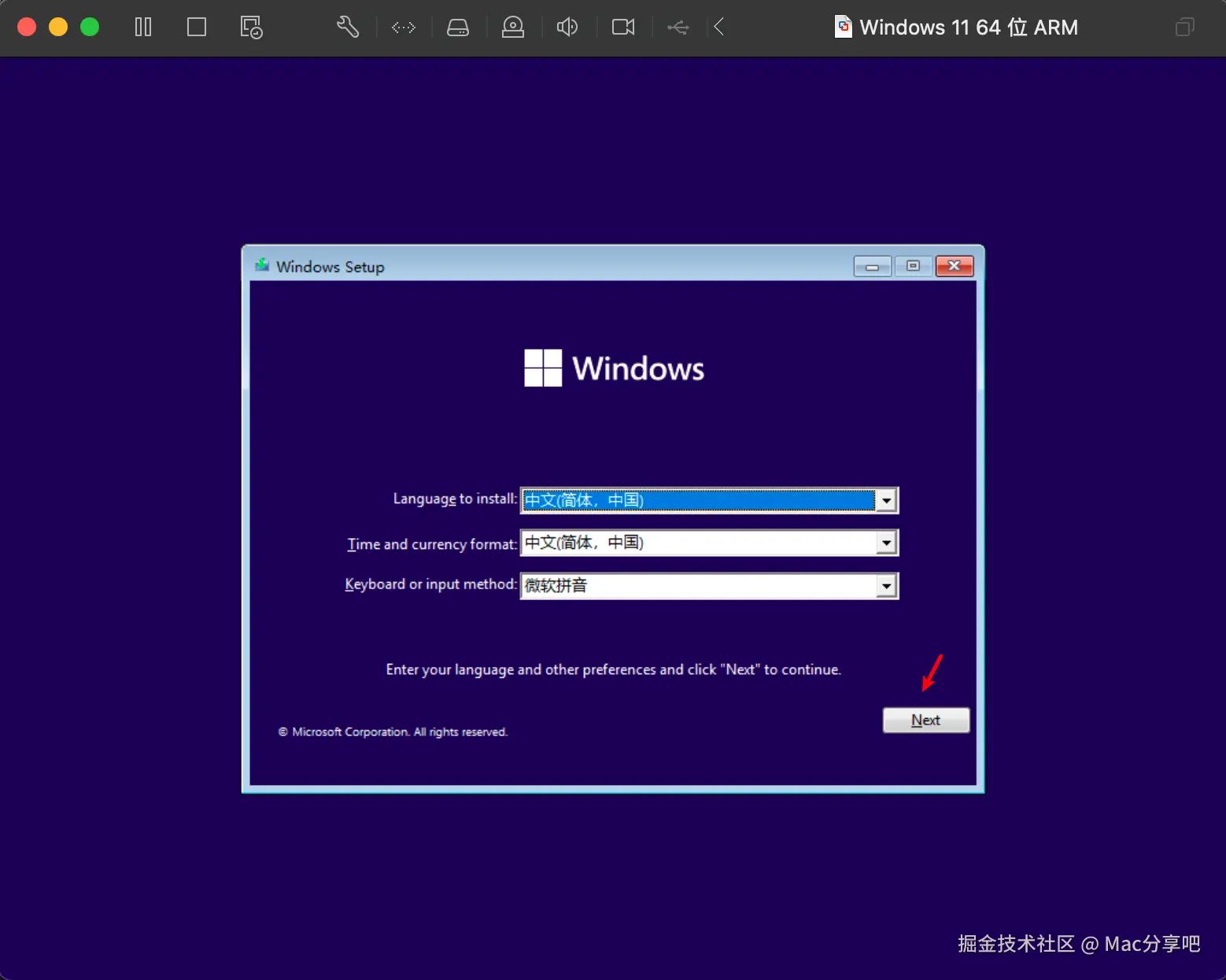Open USB devices icon in toolbar
This screenshot has height=980, width=1226.
[678, 28]
